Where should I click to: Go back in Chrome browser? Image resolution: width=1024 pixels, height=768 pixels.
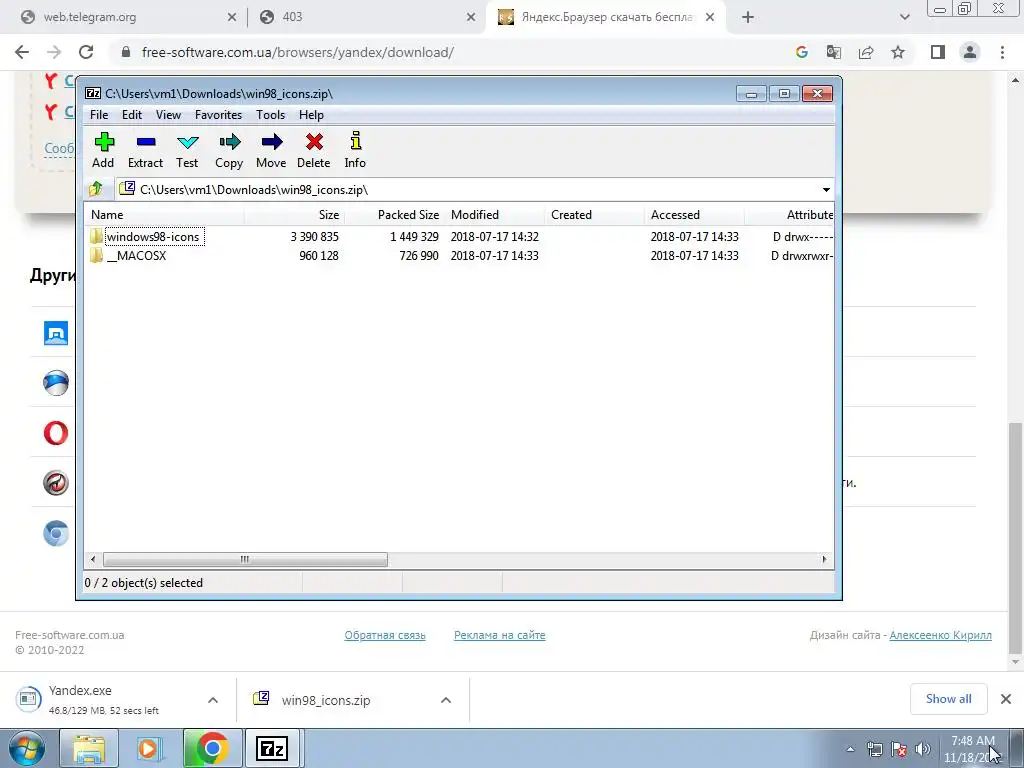pos(22,52)
